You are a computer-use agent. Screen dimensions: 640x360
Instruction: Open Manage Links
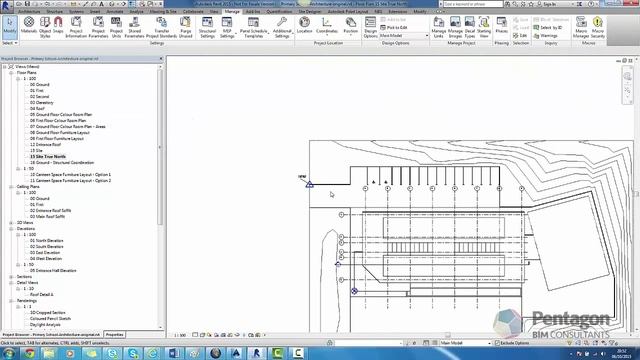(x=438, y=27)
